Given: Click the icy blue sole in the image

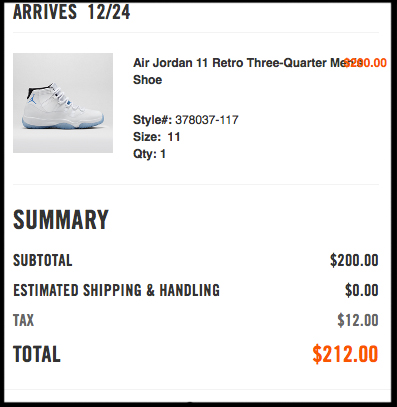Looking at the screenshot, I should [63, 122].
